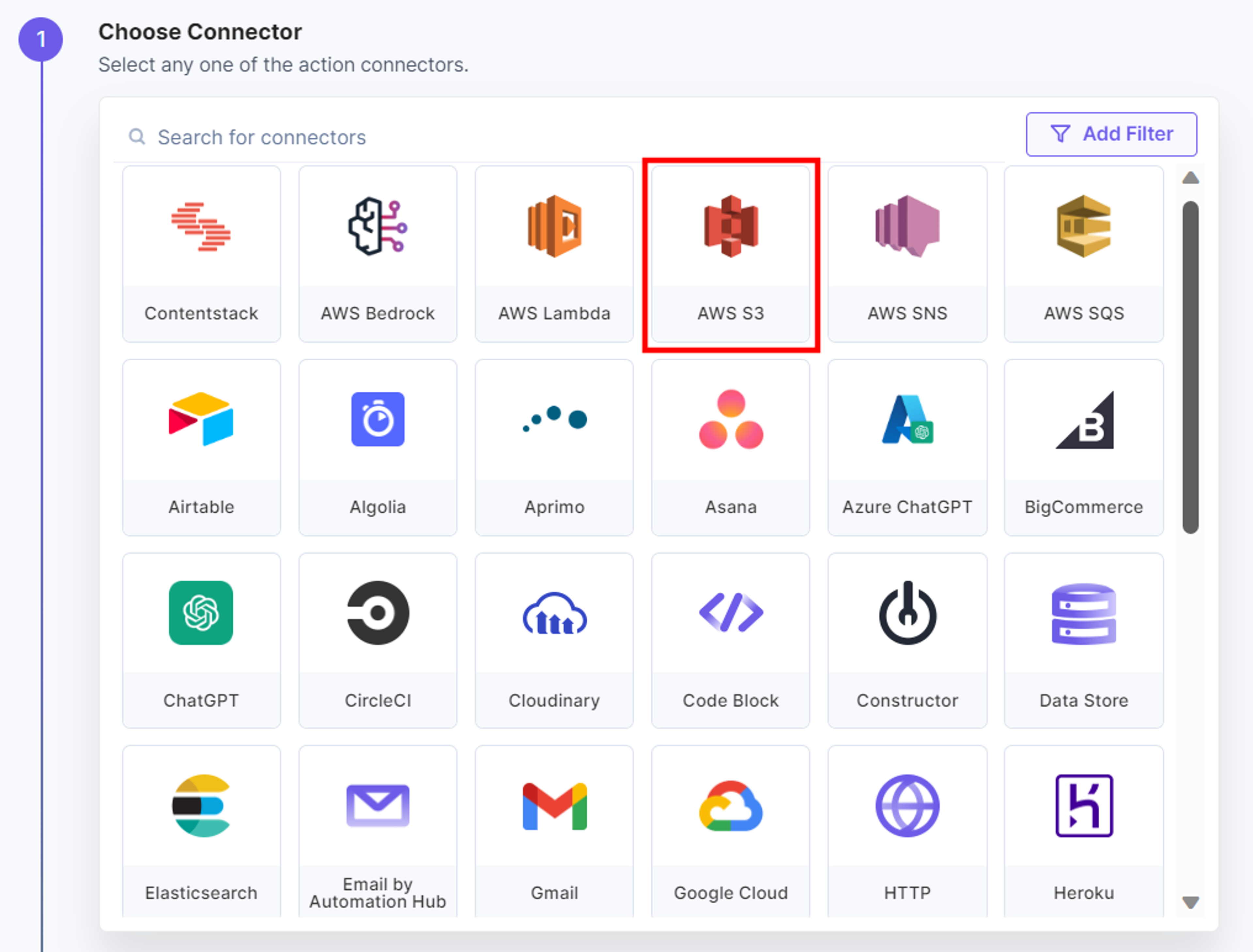The image size is (1253, 952).
Task: Pick the BigCommerce connector
Action: (1084, 448)
